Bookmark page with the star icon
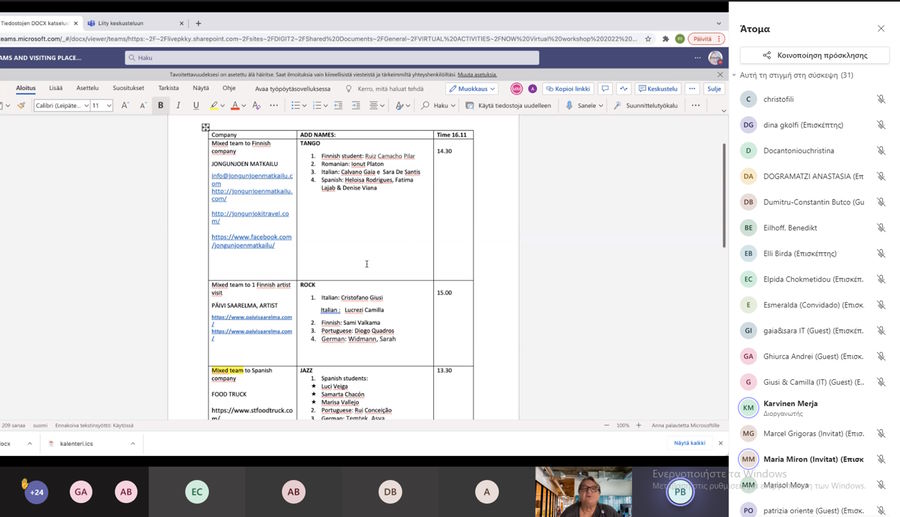Viewport: 900px width, 517px height. click(x=647, y=38)
